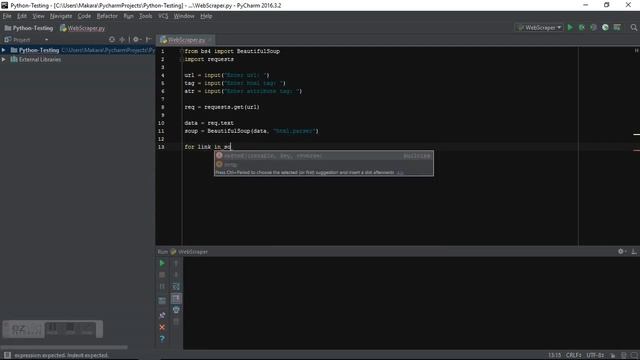Screen dimensions: 640x360
Task: Close the WebScraper.py editor tab
Action: [210, 40]
